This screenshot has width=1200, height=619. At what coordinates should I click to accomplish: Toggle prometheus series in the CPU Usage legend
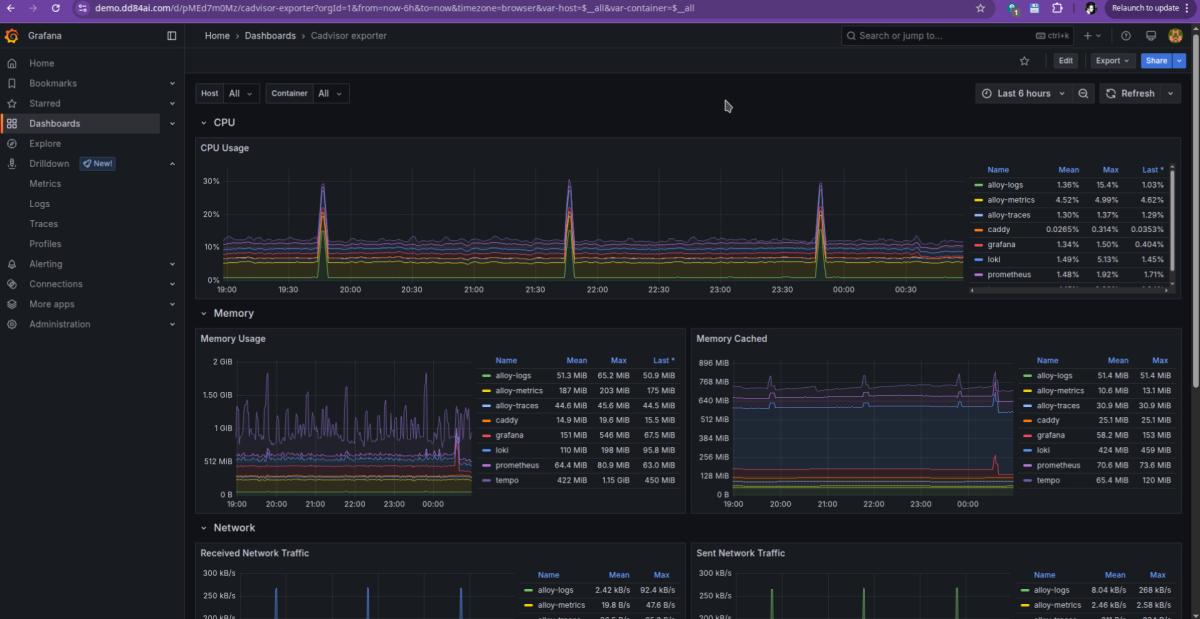[x=1009, y=274]
